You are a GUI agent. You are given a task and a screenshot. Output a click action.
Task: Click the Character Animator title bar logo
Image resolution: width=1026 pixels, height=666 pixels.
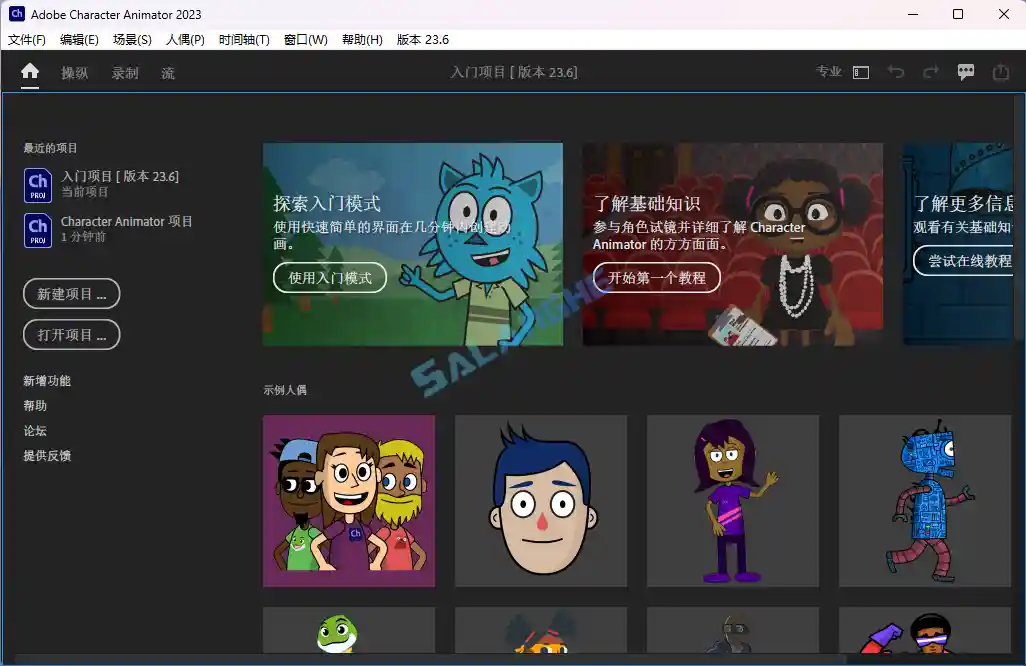[17, 14]
